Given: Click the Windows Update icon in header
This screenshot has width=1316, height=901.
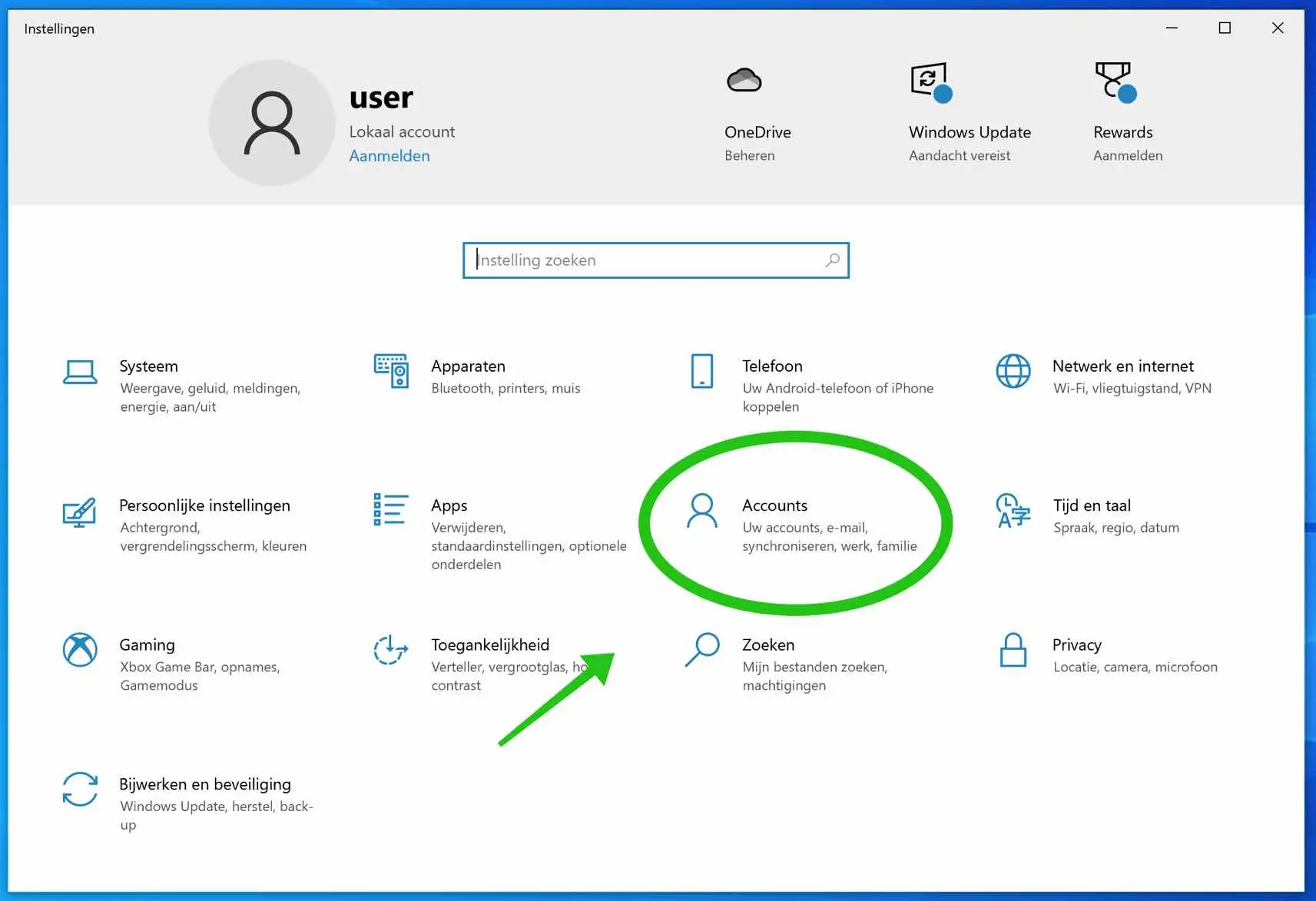Looking at the screenshot, I should pos(931,82).
